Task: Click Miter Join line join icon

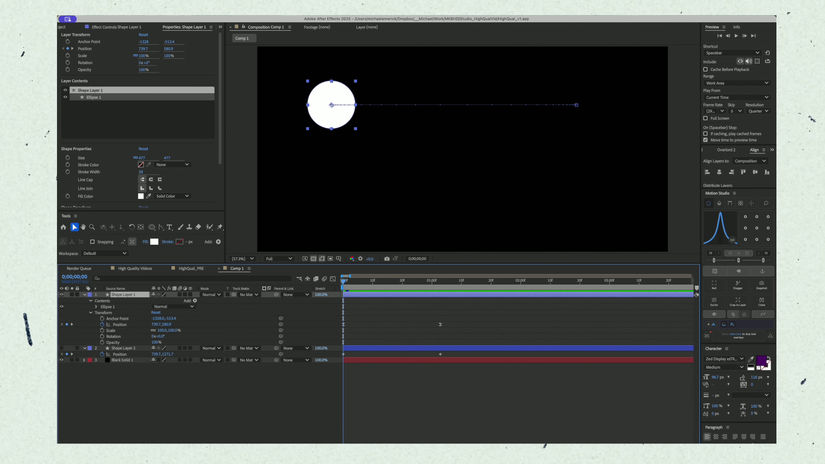Action: [142, 188]
